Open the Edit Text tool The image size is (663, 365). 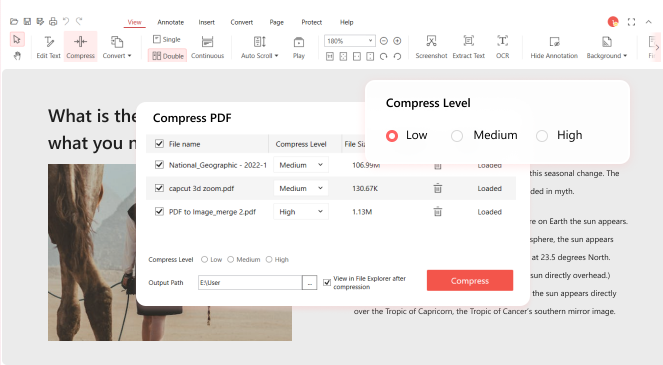[x=49, y=47]
